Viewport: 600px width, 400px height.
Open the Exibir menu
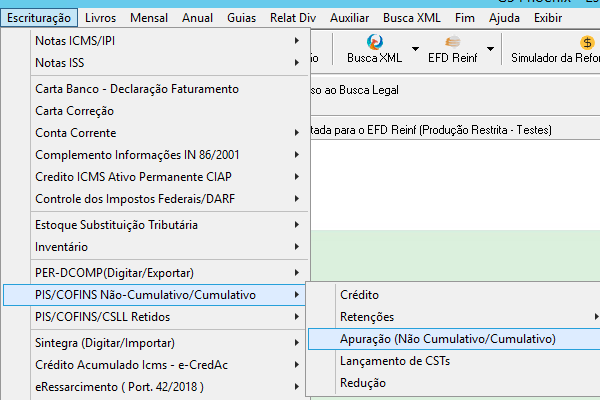[548, 18]
